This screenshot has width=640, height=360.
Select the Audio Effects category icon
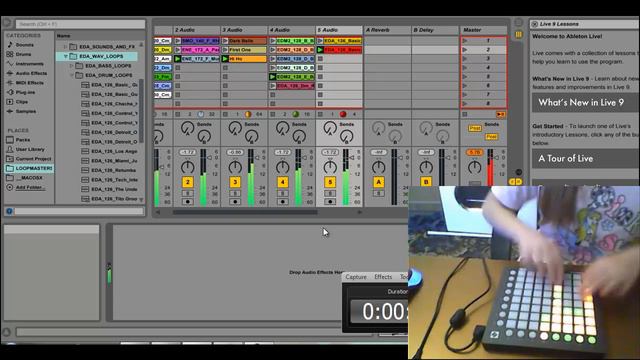pyautogui.click(x=10, y=73)
